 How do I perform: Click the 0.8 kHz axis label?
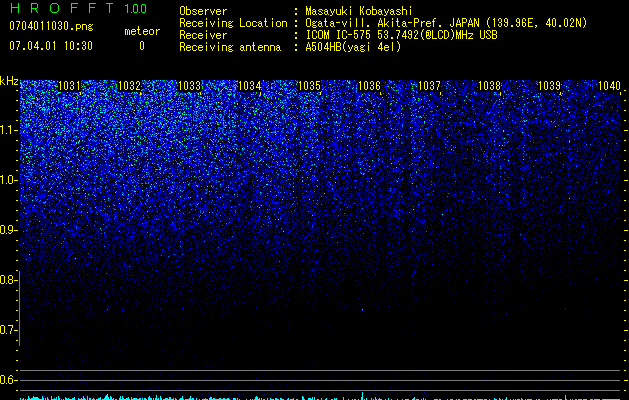(8, 280)
